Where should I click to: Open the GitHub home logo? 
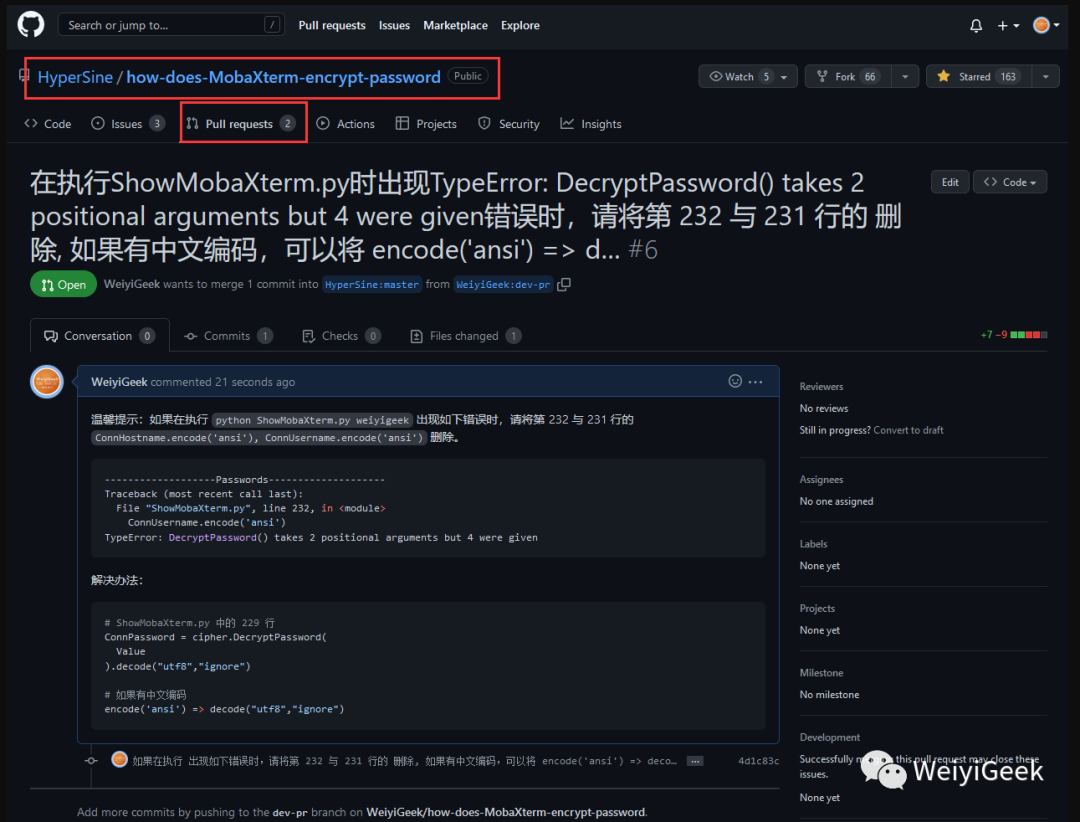pos(30,25)
